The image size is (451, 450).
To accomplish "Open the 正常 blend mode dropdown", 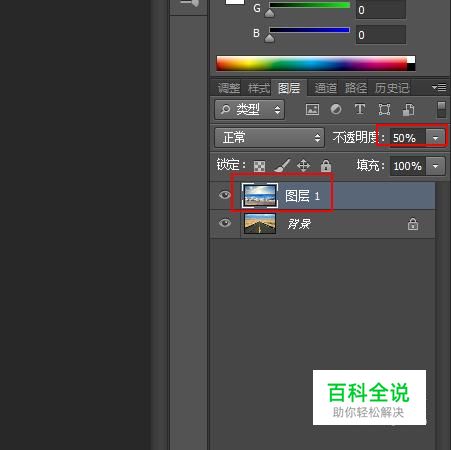I will tap(269, 137).
